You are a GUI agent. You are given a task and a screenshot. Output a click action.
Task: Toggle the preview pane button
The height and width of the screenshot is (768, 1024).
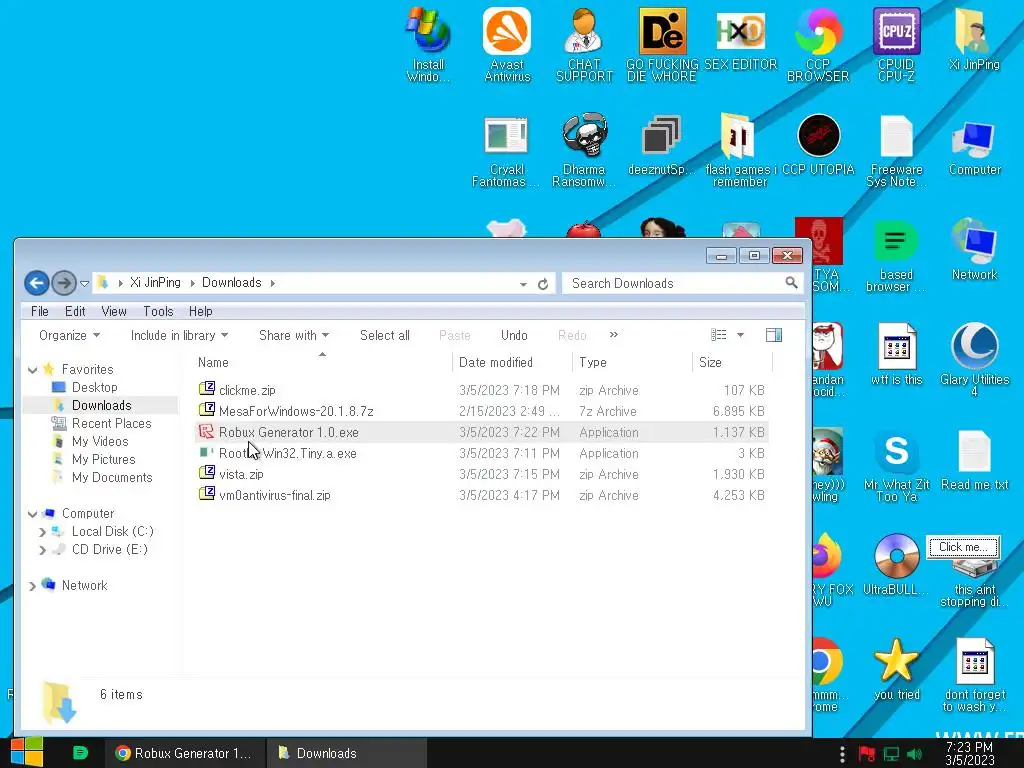tap(774, 335)
